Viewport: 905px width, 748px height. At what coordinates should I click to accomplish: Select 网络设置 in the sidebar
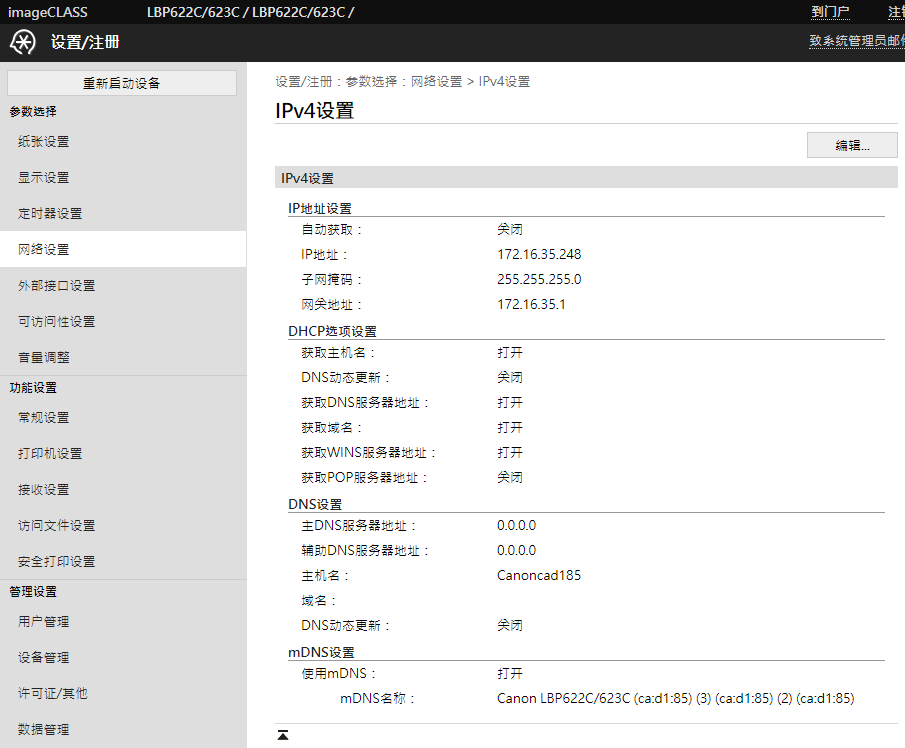[123, 249]
